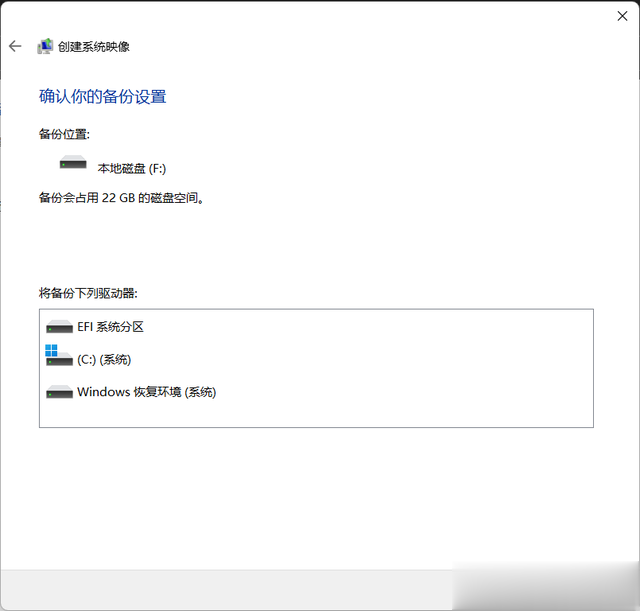This screenshot has width=640, height=611.
Task: Click the '本地磁盘 (F:)' label
Action: [132, 168]
